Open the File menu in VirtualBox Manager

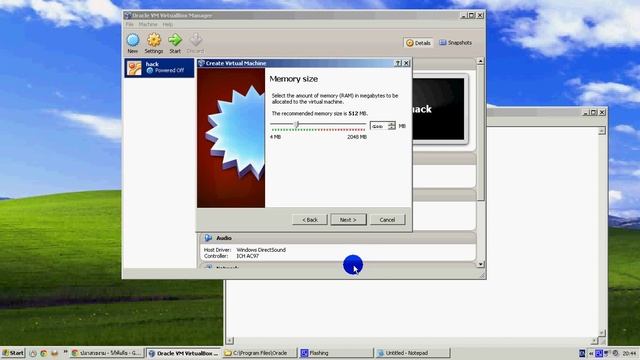129,24
